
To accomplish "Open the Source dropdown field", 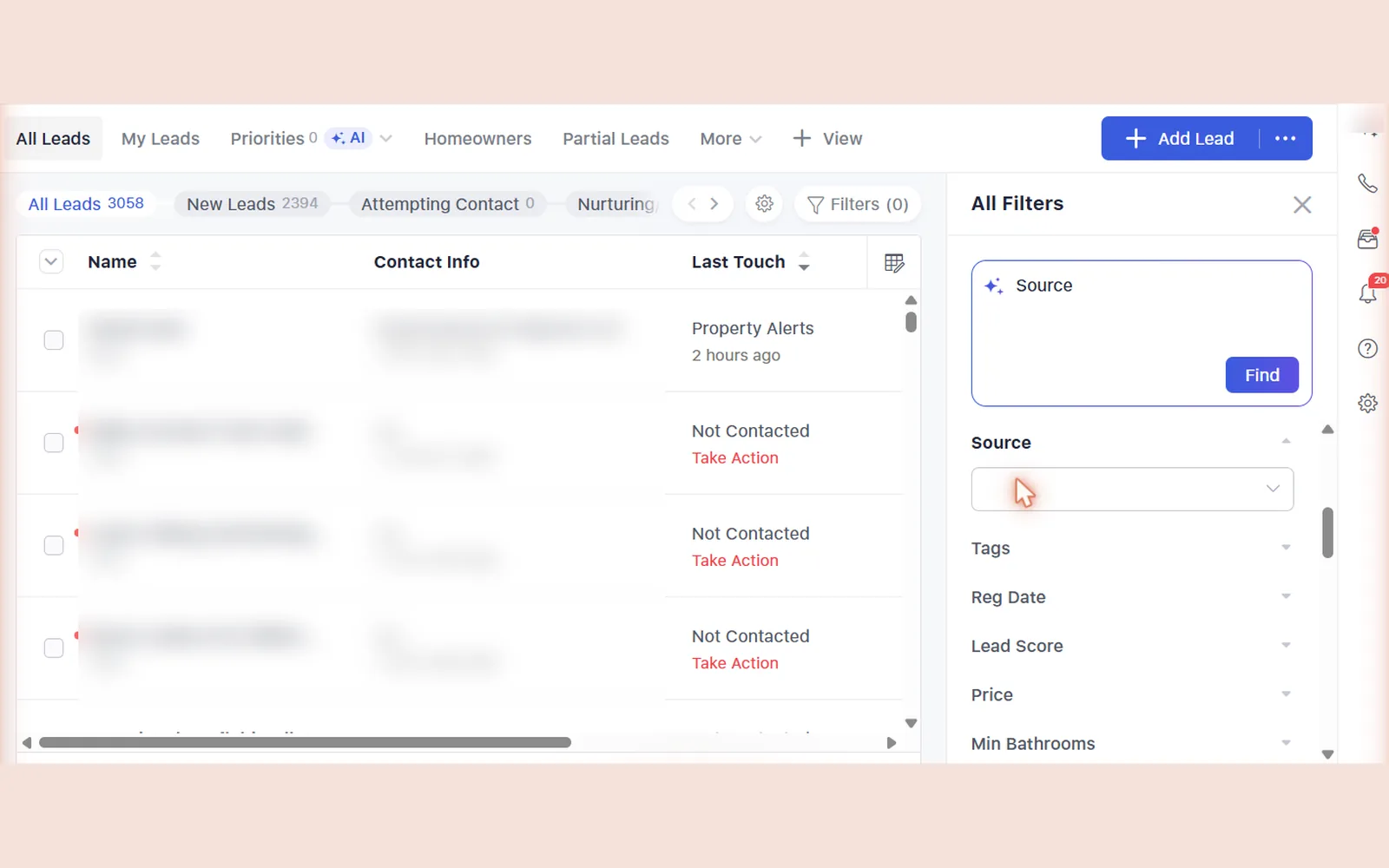I will (1132, 489).
